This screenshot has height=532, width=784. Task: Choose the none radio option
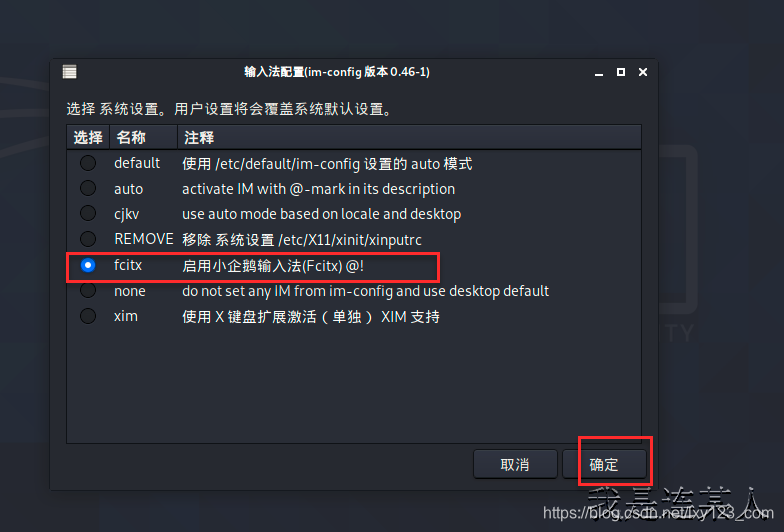point(88,290)
